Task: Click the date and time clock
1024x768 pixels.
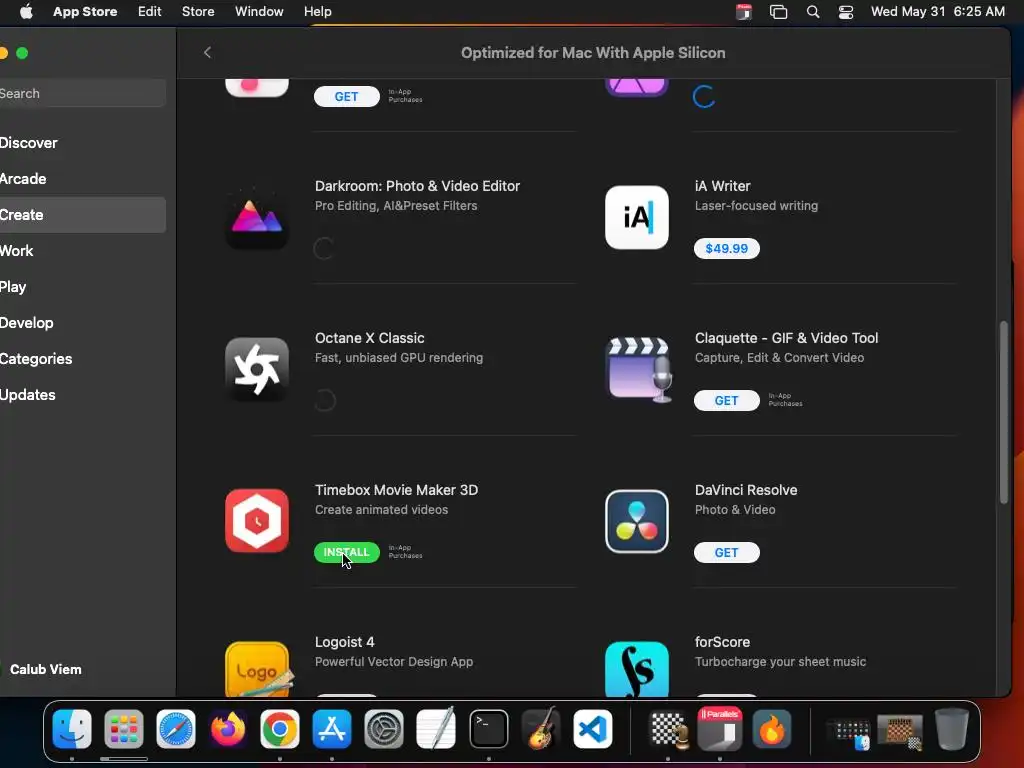Action: point(938,12)
